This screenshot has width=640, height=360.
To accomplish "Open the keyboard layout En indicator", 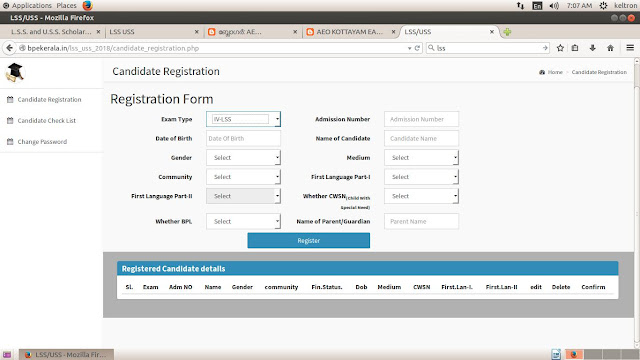I will [x=537, y=6].
